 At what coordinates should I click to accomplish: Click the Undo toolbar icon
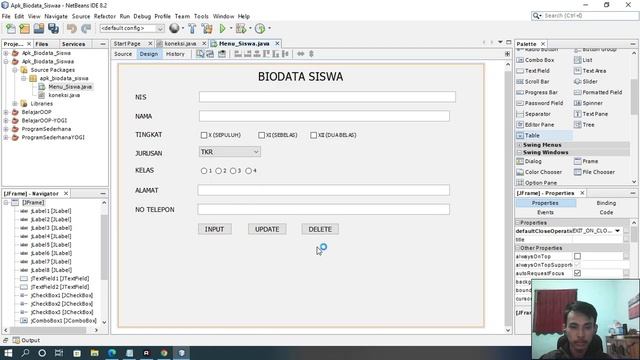tap(72, 28)
